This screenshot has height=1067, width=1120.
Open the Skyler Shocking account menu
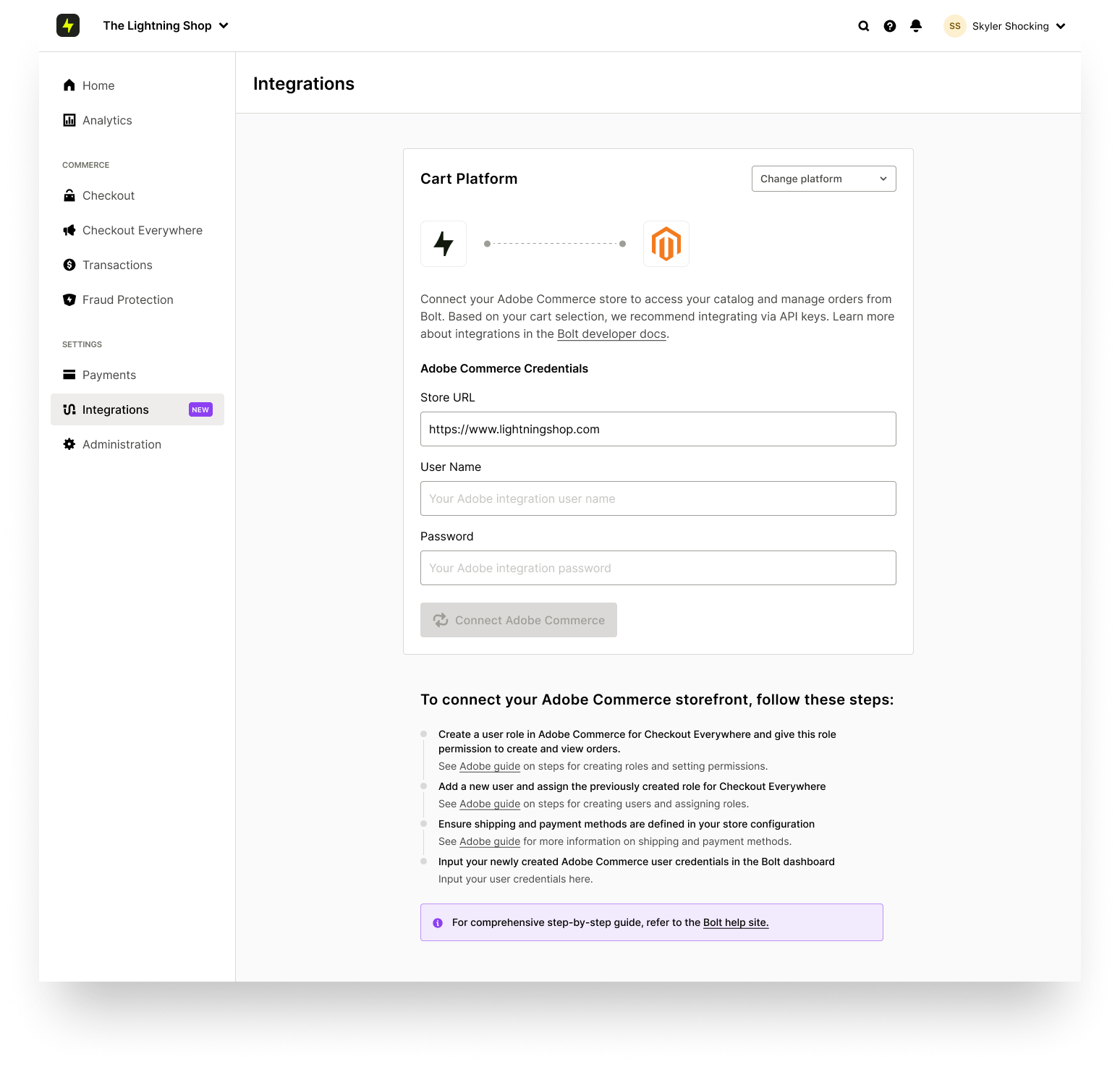click(1005, 26)
